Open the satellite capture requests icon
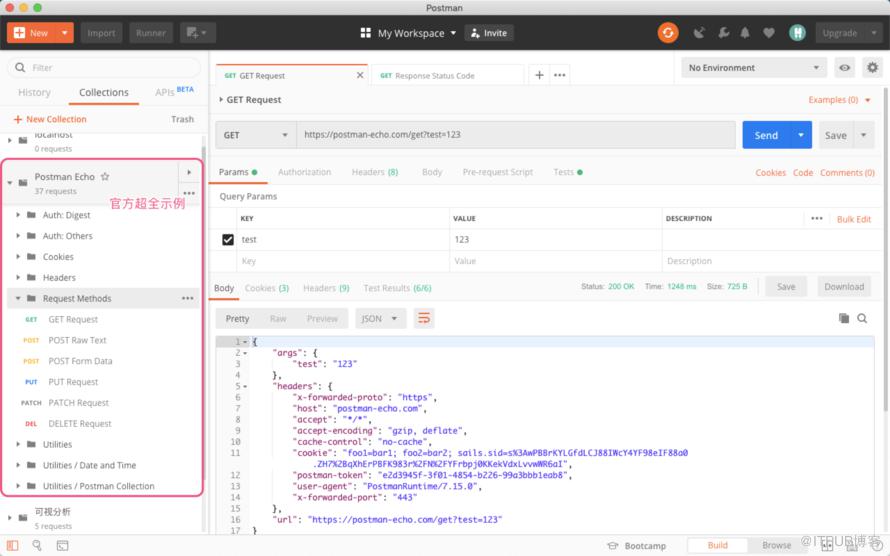This screenshot has width=890, height=556. 699,33
